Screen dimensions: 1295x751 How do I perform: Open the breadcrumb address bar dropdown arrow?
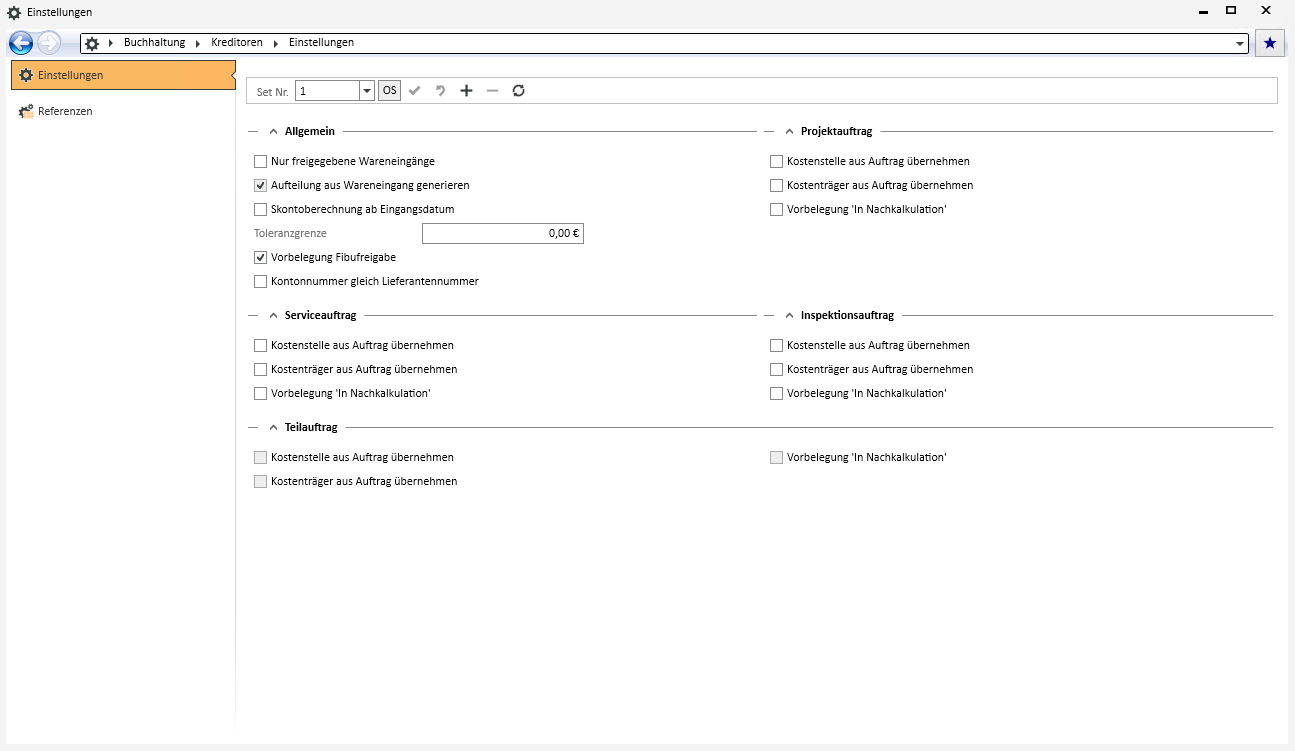pyautogui.click(x=1240, y=44)
